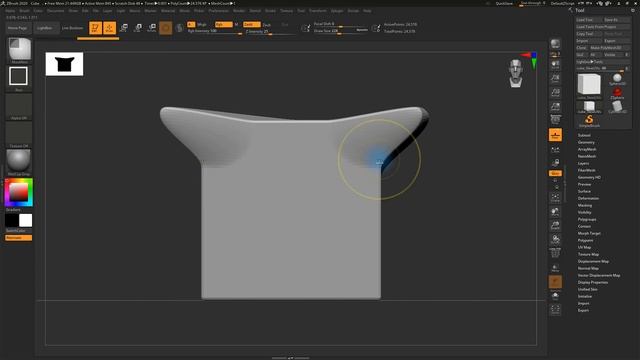Select the Scale transform icon

click(x=138, y=28)
